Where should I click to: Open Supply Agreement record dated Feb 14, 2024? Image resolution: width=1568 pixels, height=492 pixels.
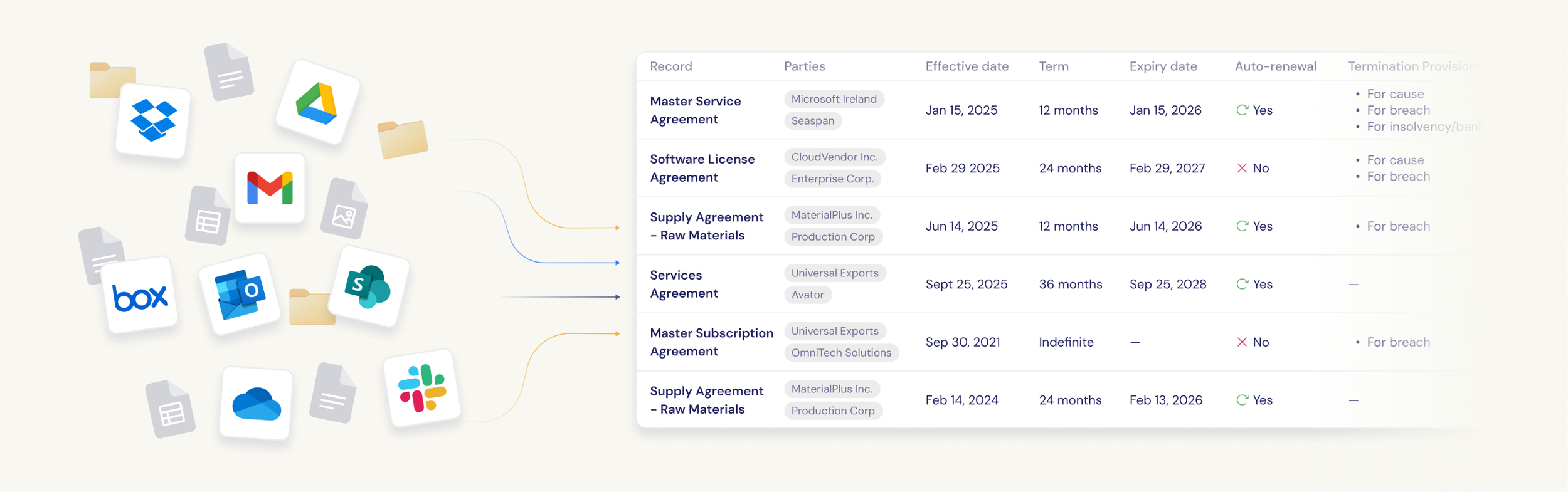pos(707,400)
